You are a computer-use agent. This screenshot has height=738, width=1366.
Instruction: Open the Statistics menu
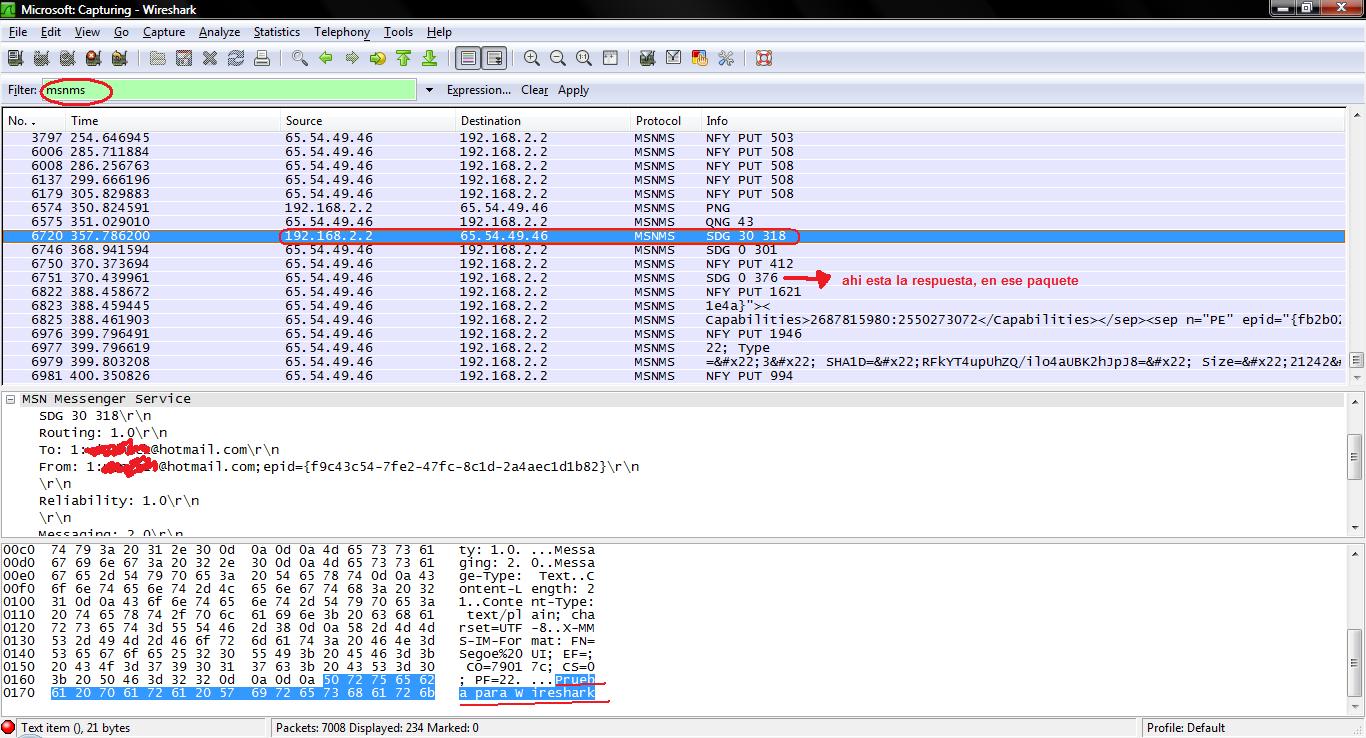coord(276,32)
